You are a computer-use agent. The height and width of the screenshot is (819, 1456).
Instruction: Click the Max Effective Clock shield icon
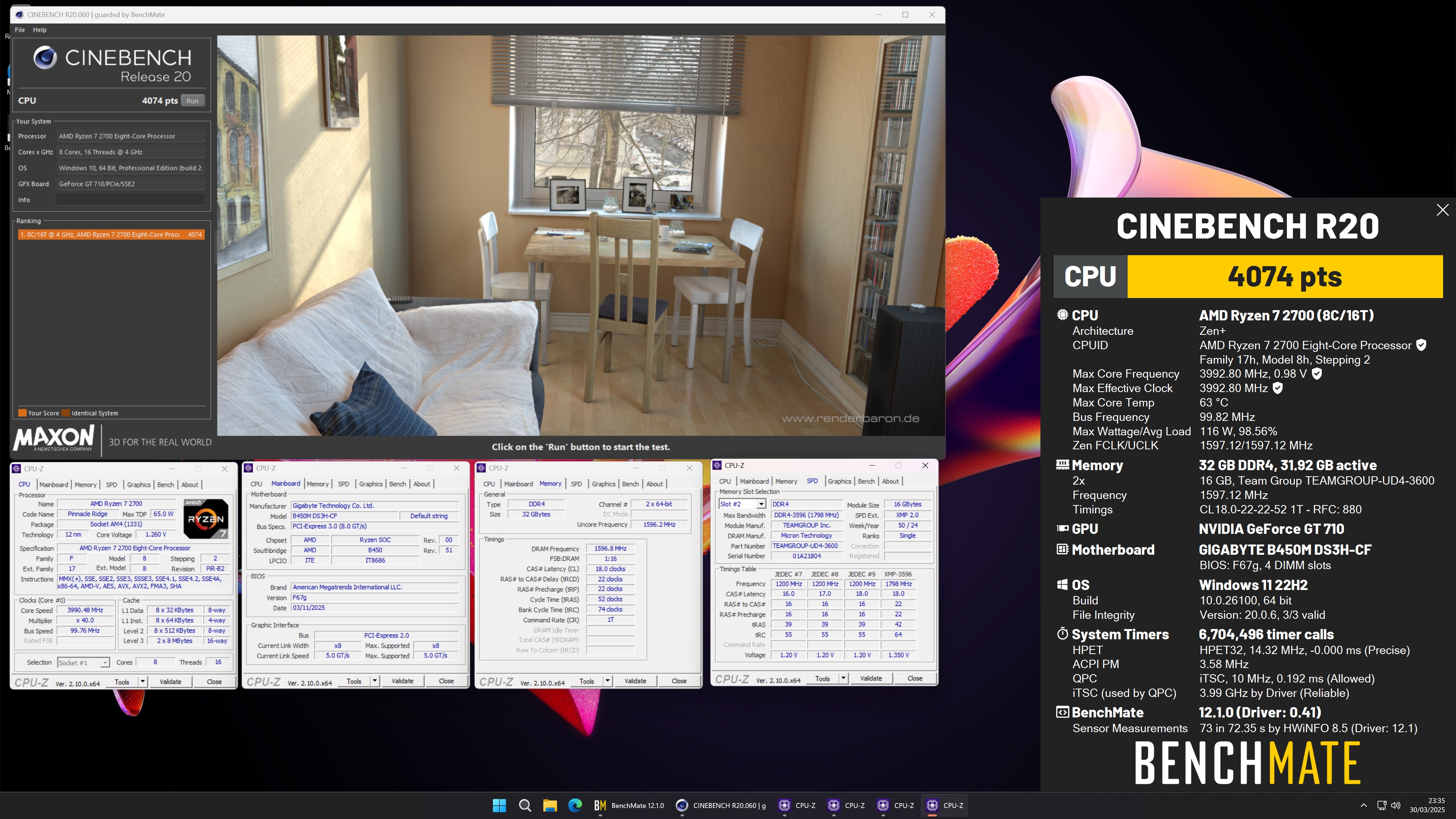coord(1277,388)
